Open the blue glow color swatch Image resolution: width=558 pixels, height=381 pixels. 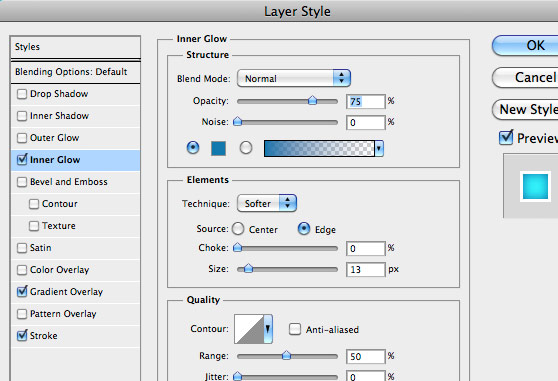click(219, 148)
